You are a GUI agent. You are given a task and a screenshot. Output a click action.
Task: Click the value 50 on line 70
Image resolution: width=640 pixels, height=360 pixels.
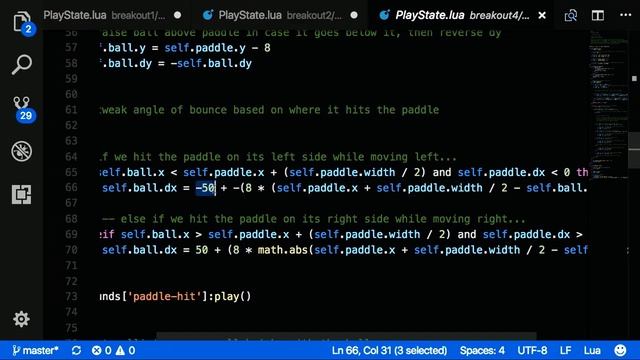tap(202, 250)
